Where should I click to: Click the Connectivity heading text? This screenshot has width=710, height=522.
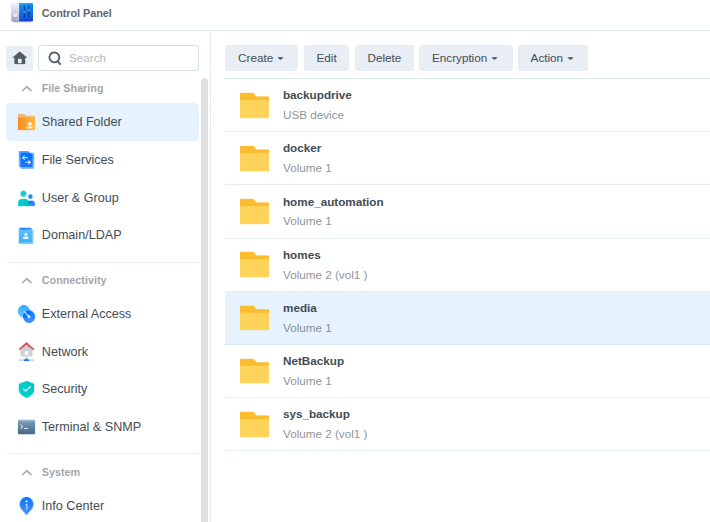[74, 281]
